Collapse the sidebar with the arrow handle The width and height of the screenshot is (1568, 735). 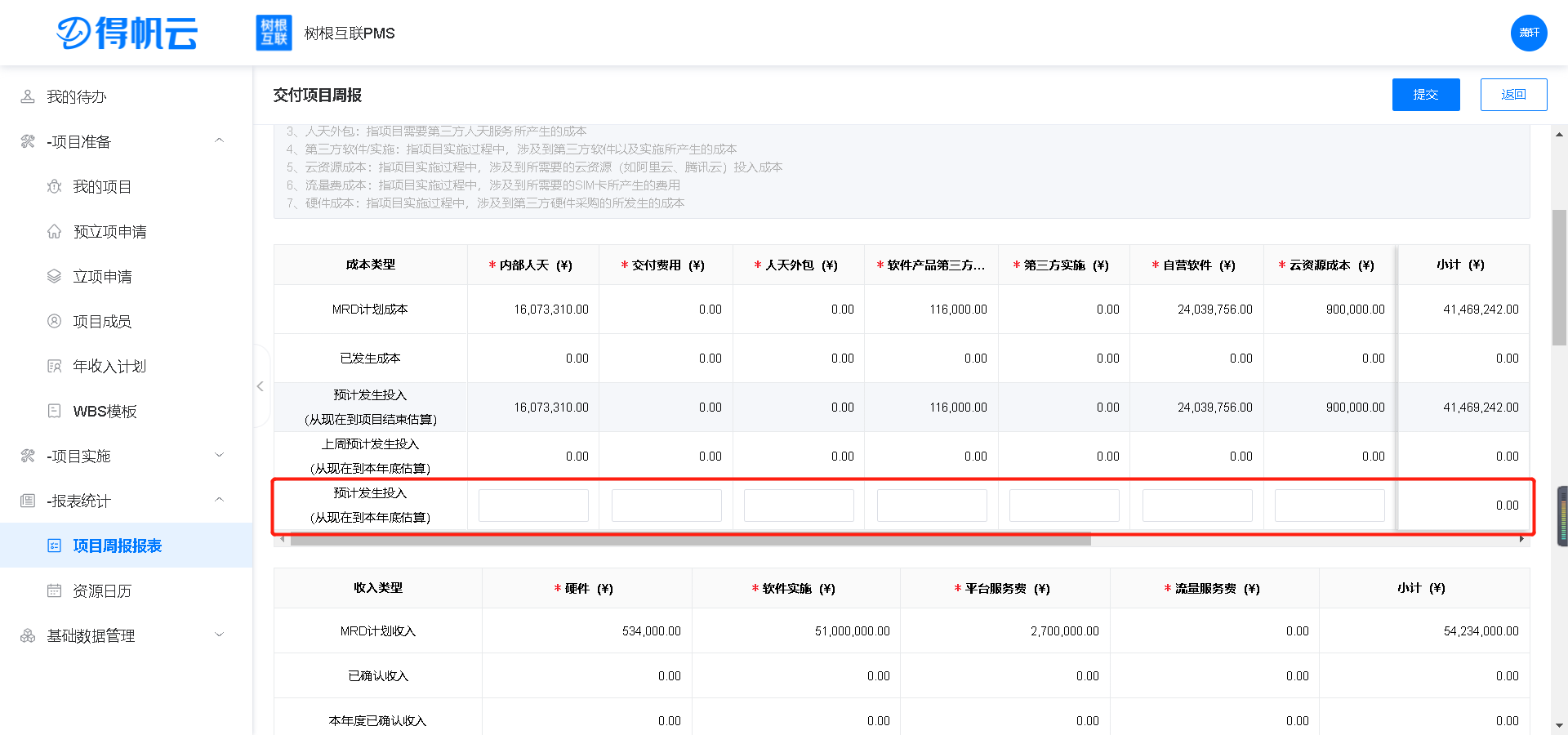coord(261,386)
